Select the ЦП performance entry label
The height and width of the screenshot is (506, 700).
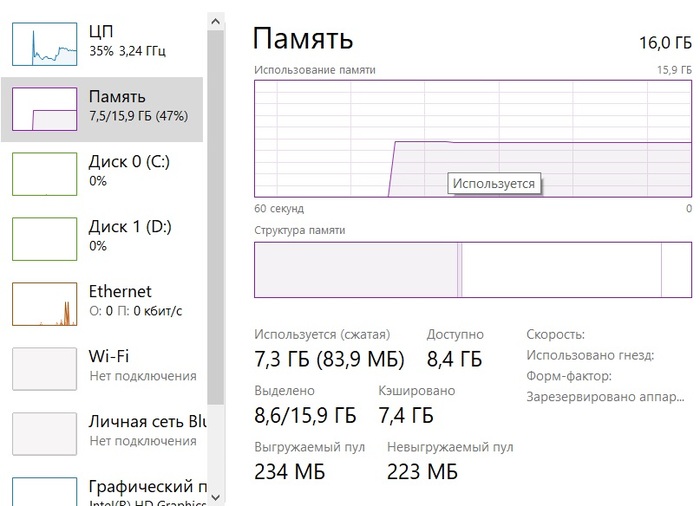(101, 29)
